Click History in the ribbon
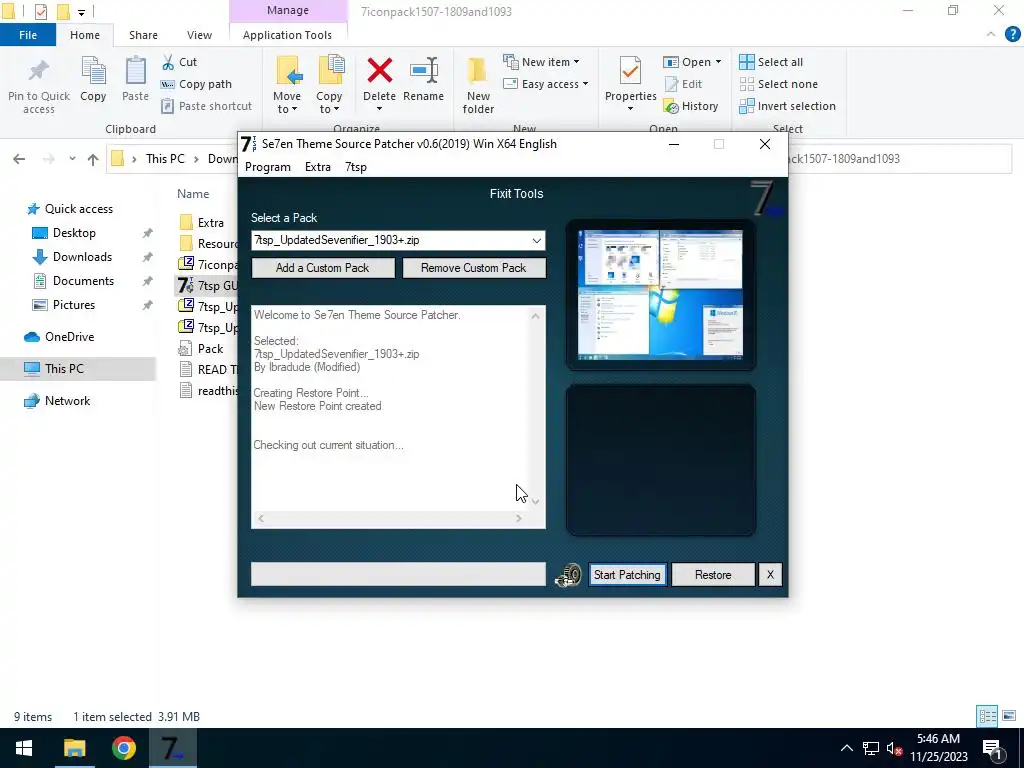This screenshot has height=768, width=1024. coord(691,106)
